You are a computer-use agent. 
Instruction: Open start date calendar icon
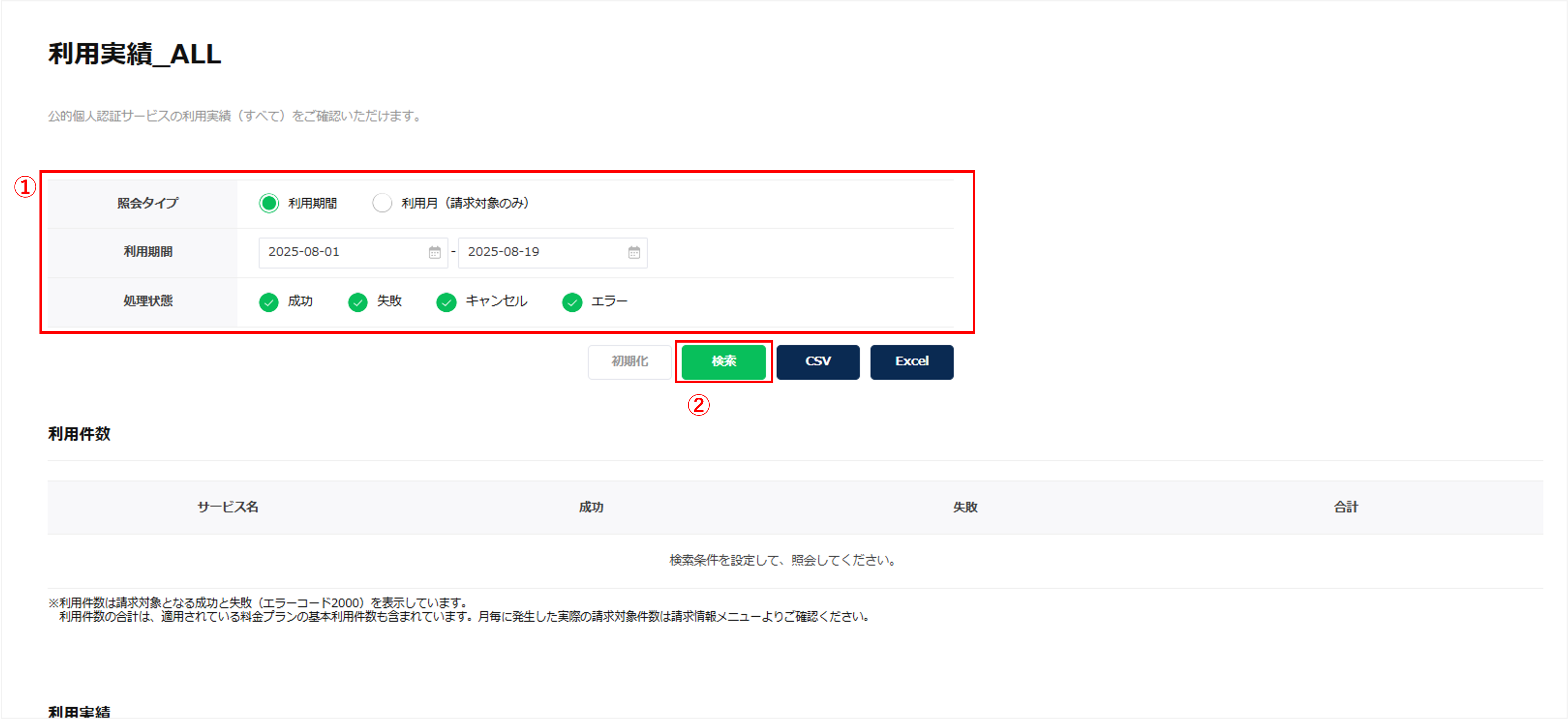[434, 252]
